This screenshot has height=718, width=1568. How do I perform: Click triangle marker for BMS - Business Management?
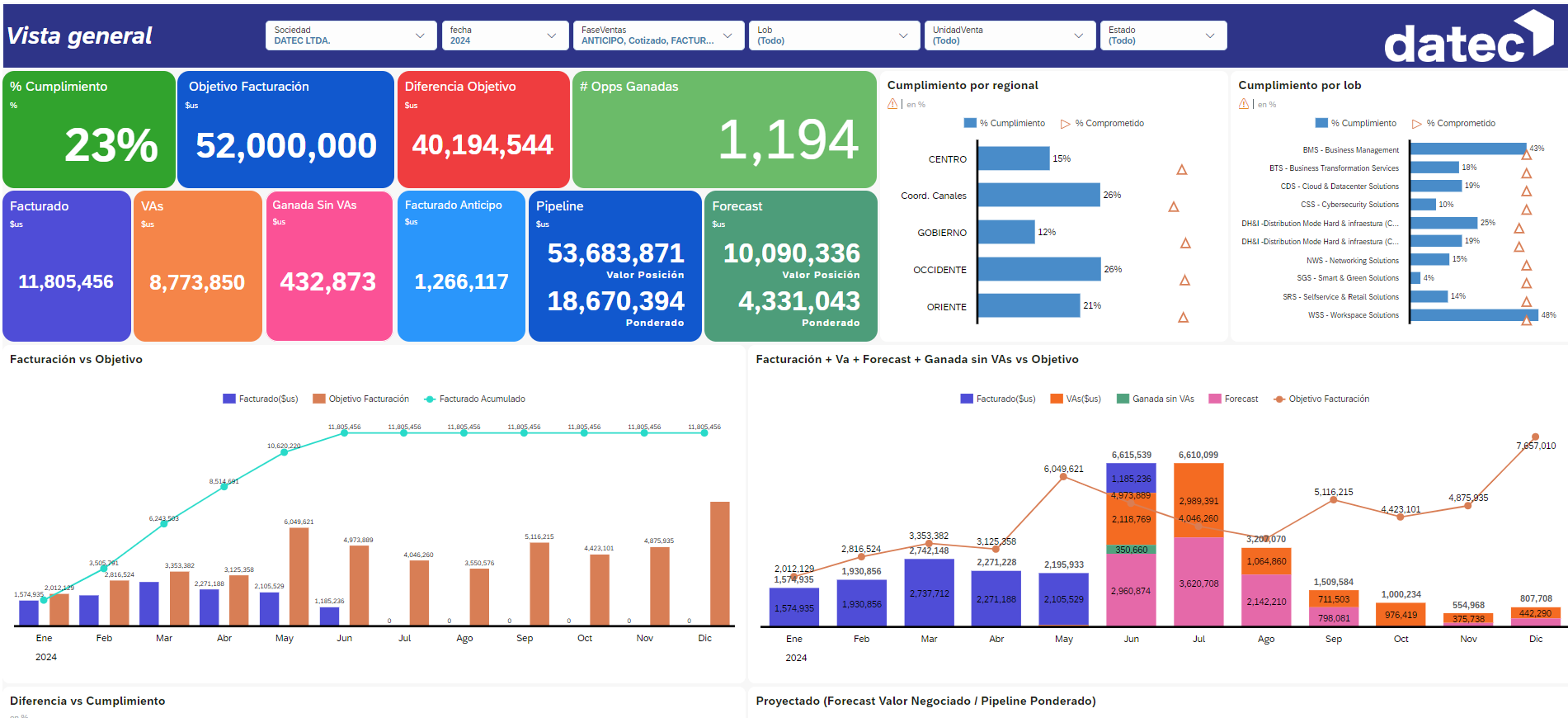[x=1527, y=154]
